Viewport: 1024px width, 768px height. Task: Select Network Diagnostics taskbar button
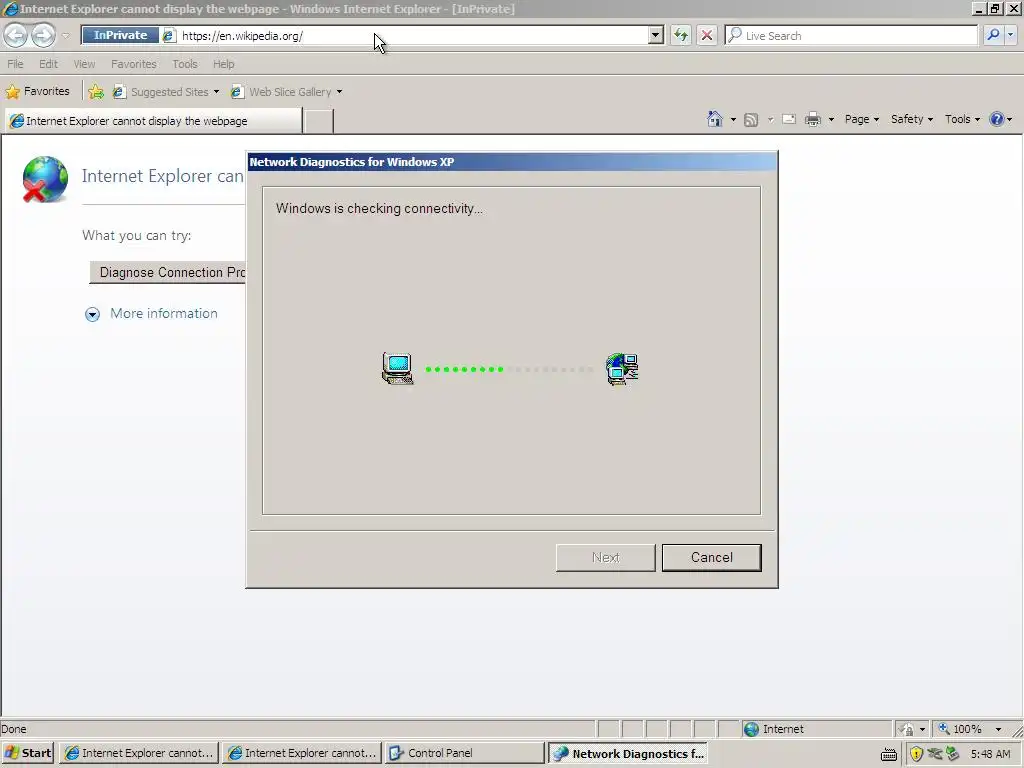(x=627, y=753)
